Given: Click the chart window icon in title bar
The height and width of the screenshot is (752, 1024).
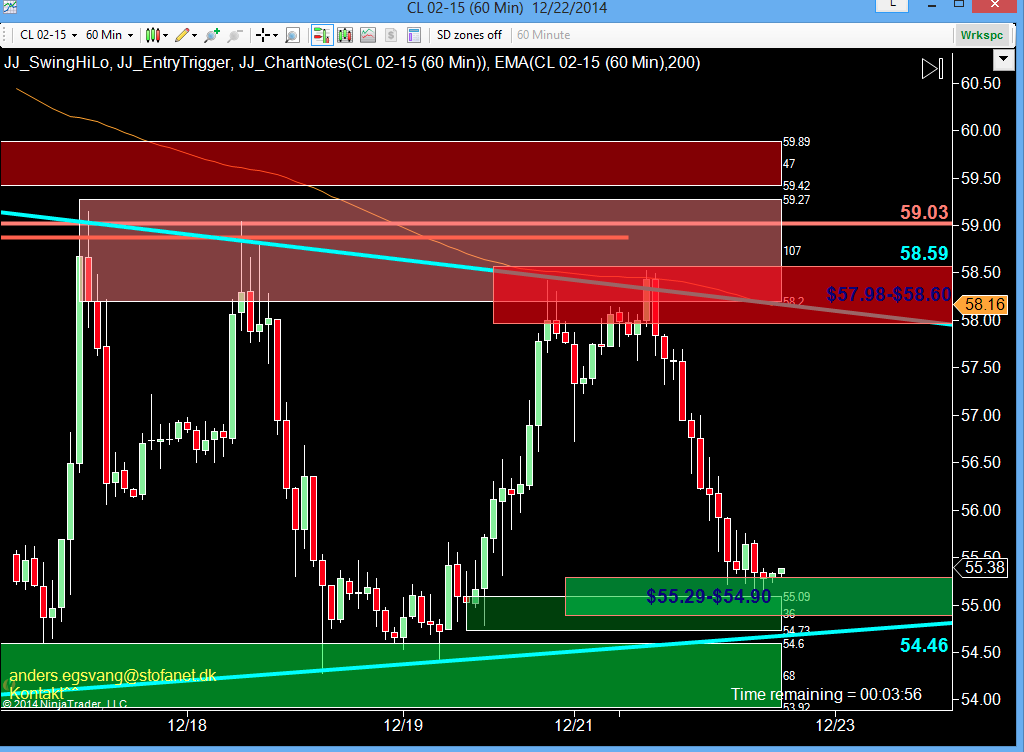Looking at the screenshot, I should click(x=9, y=7).
